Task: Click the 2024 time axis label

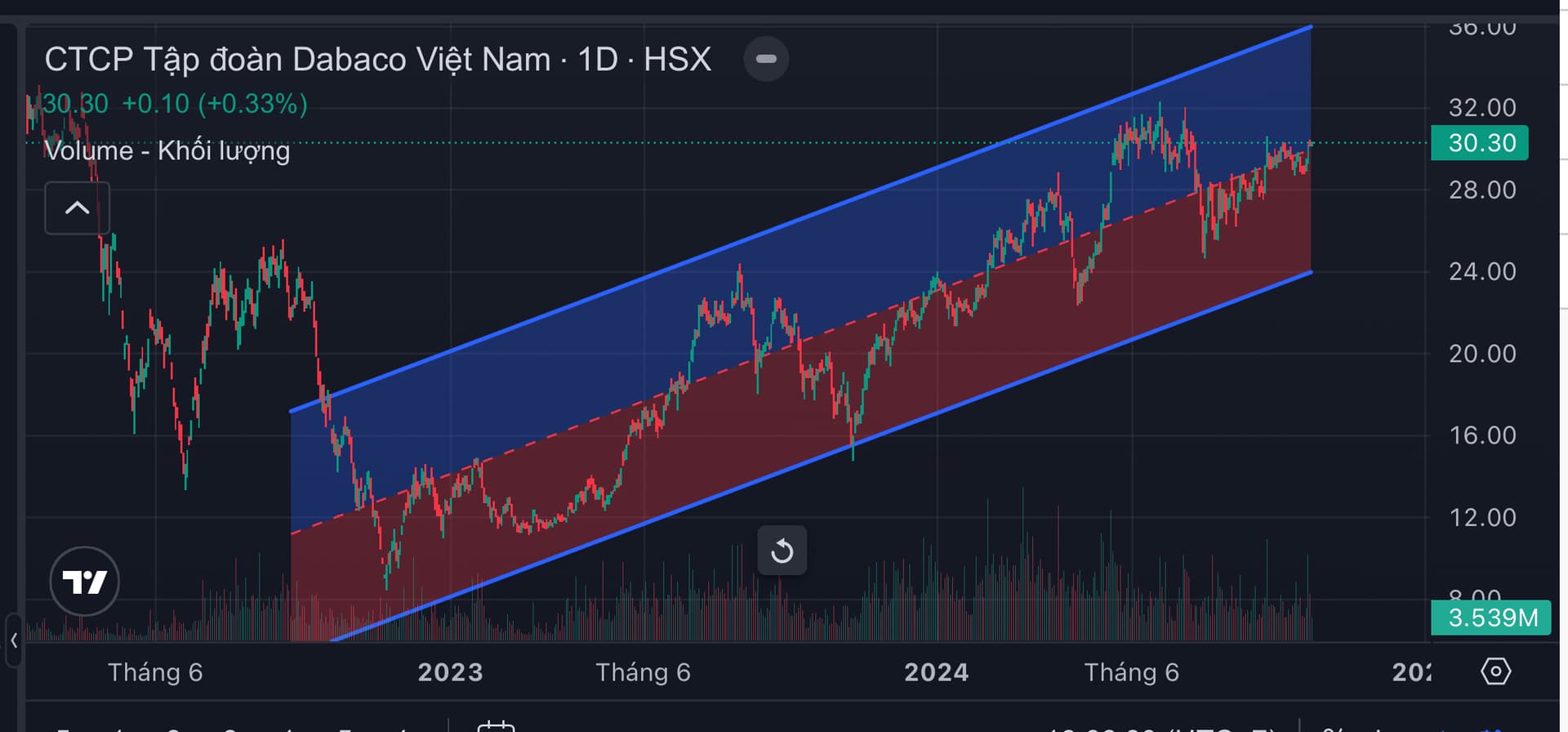Action: point(936,672)
